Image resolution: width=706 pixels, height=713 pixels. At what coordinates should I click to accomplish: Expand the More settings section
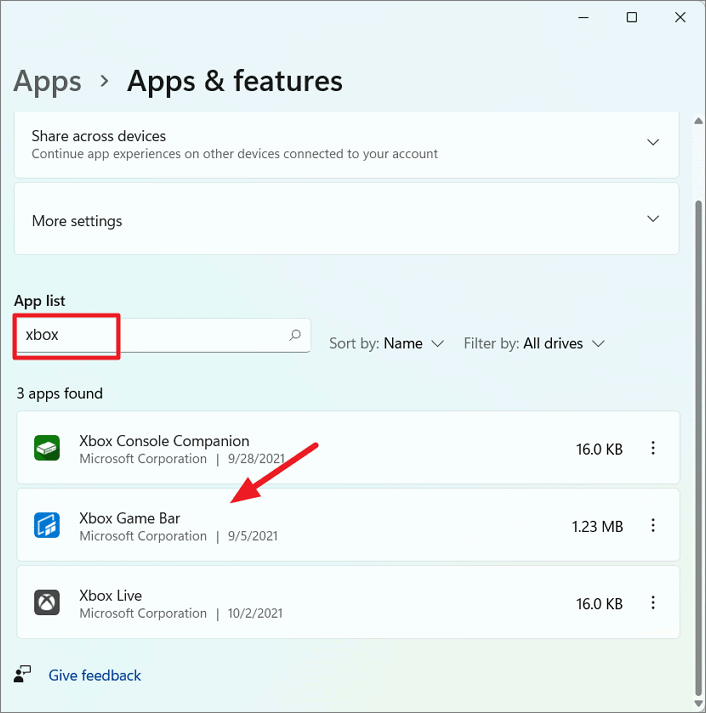coord(653,219)
